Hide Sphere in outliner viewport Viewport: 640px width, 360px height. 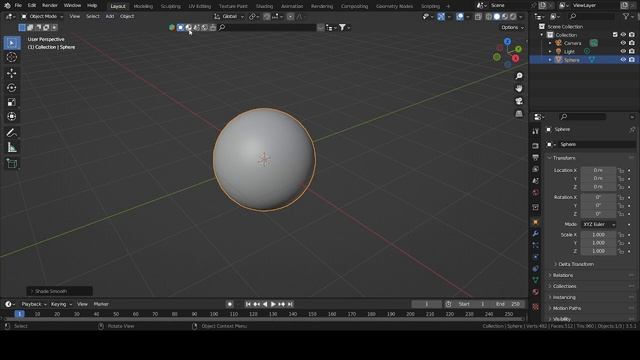click(x=623, y=60)
